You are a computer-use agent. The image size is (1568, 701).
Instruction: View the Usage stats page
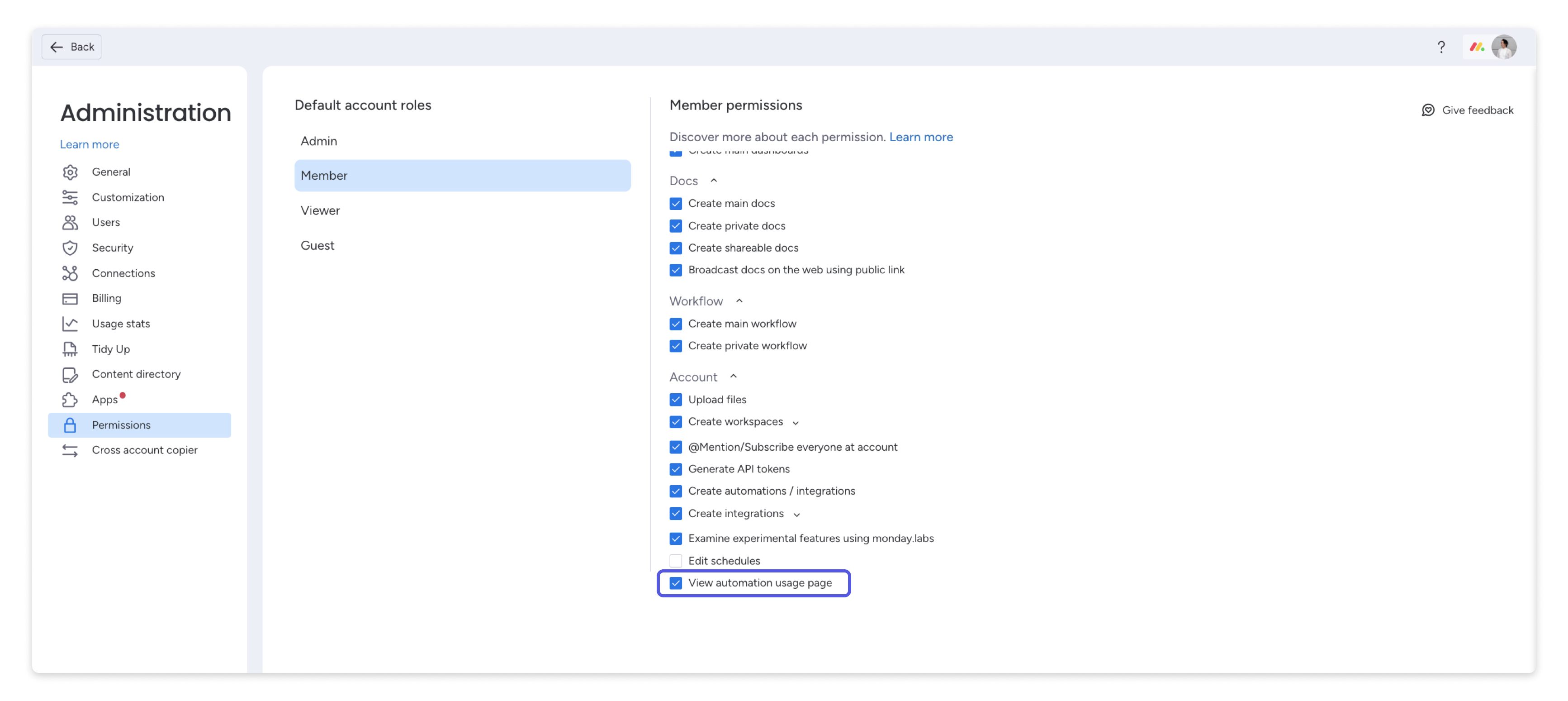(x=120, y=324)
